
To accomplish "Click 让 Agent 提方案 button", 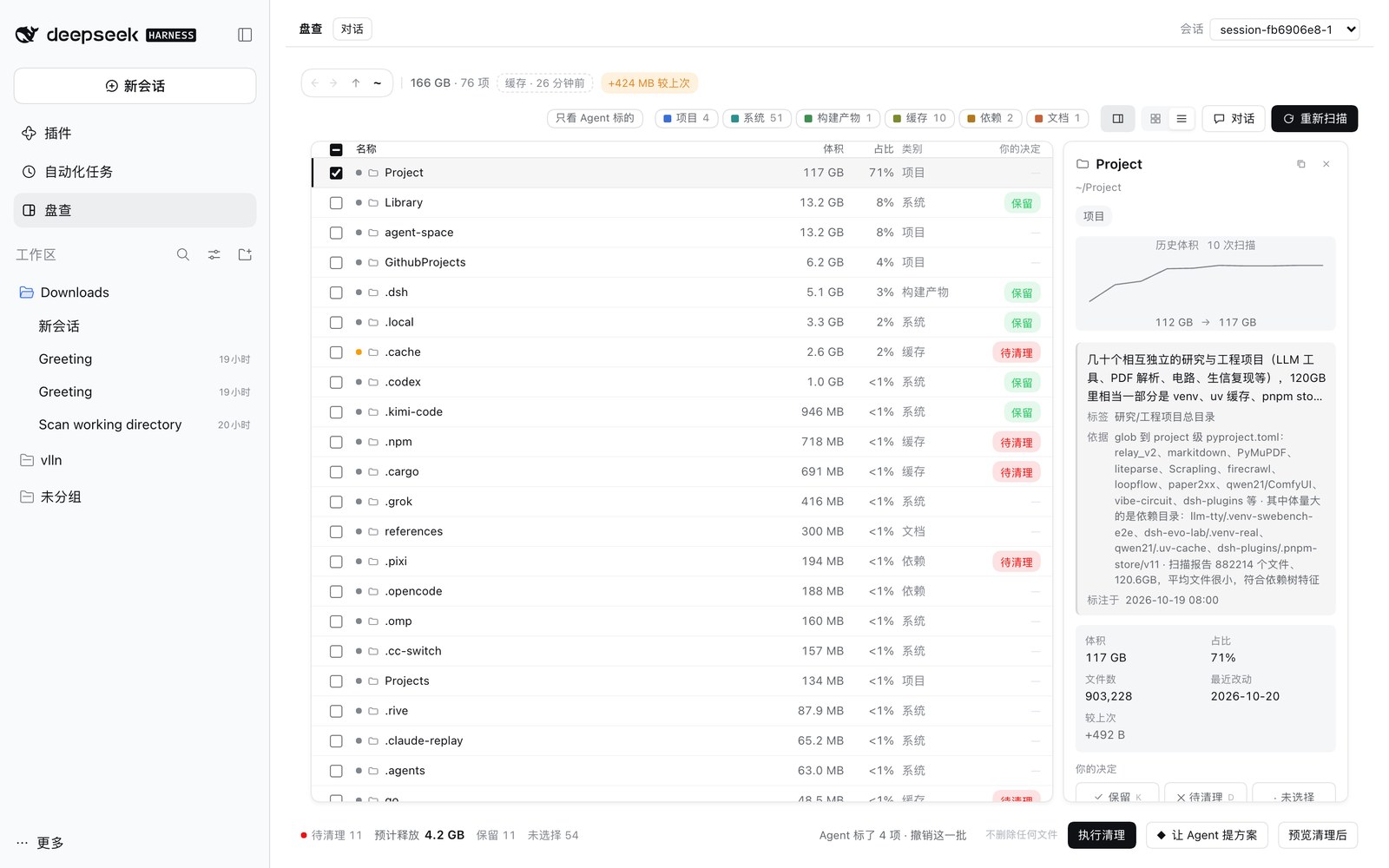I will (x=1207, y=835).
